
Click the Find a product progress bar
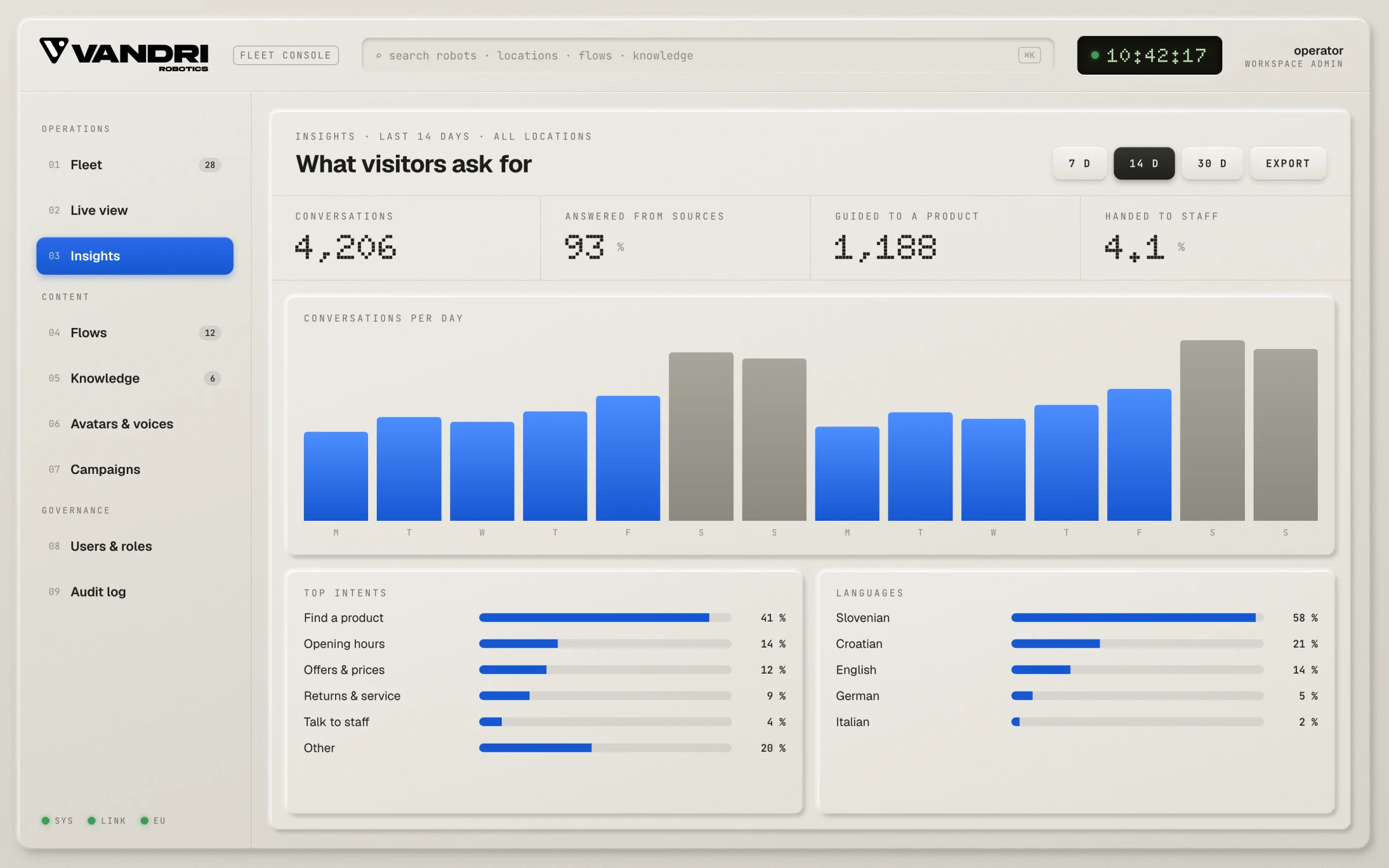[x=605, y=617]
